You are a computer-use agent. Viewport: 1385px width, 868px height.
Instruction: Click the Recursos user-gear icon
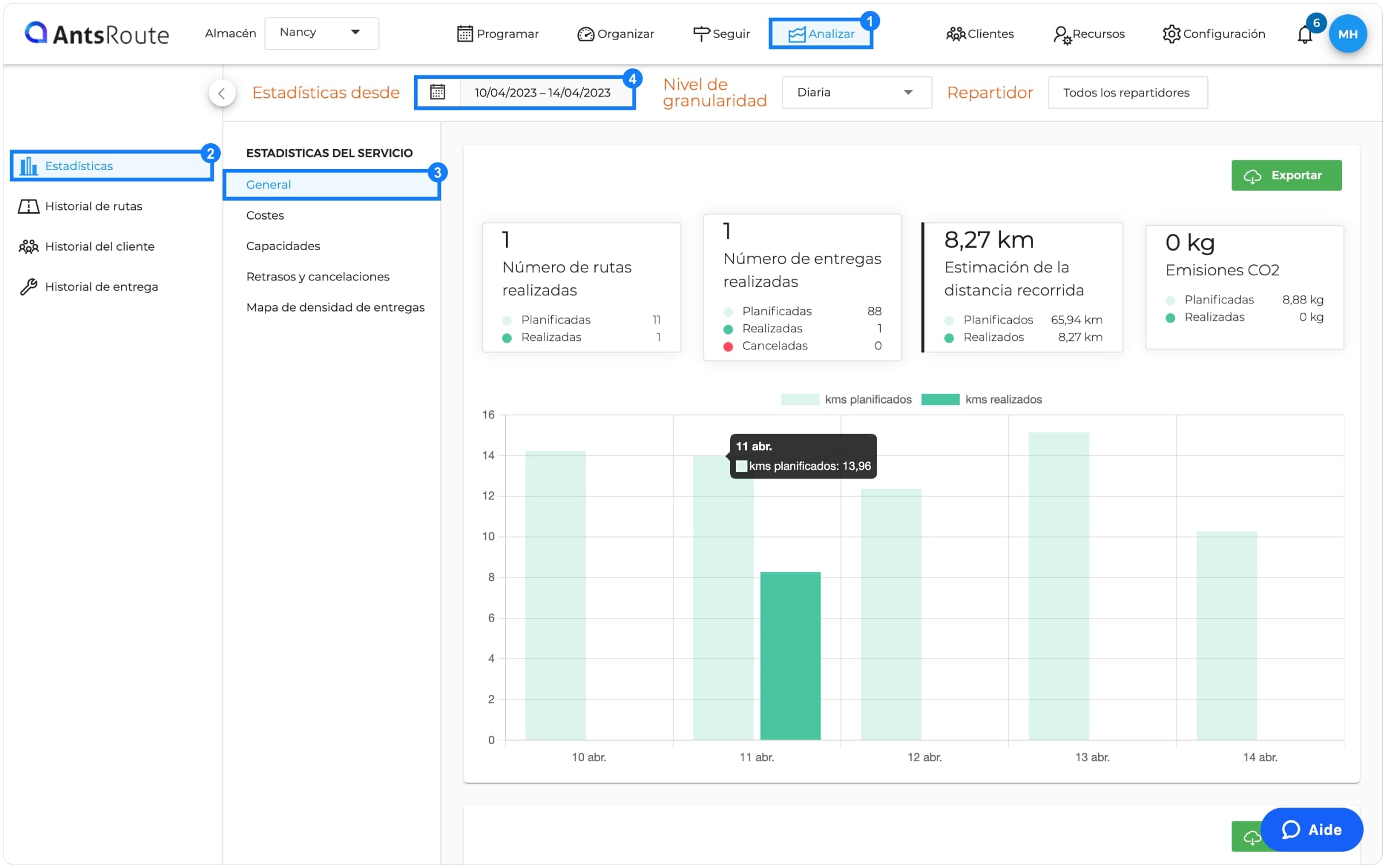click(x=1062, y=34)
